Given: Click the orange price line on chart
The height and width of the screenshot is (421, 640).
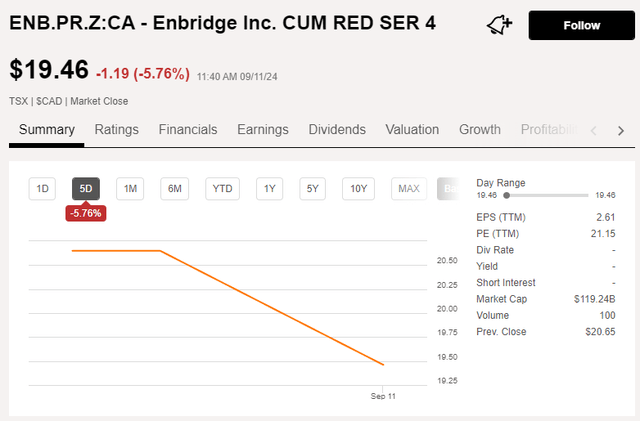Looking at the screenshot, I should (x=270, y=307).
